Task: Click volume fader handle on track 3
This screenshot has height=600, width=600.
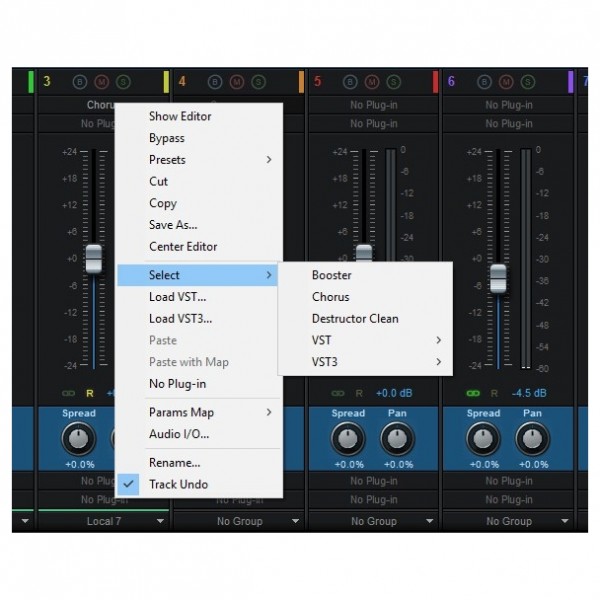Action: coord(94,259)
